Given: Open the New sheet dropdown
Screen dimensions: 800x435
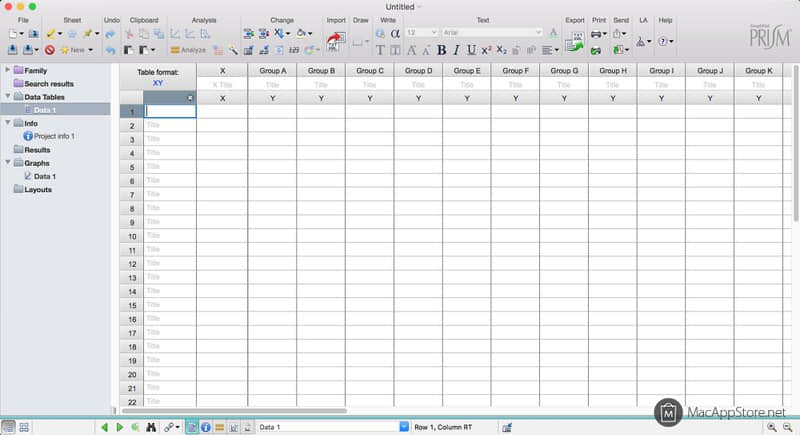Looking at the screenshot, I should point(79,50).
